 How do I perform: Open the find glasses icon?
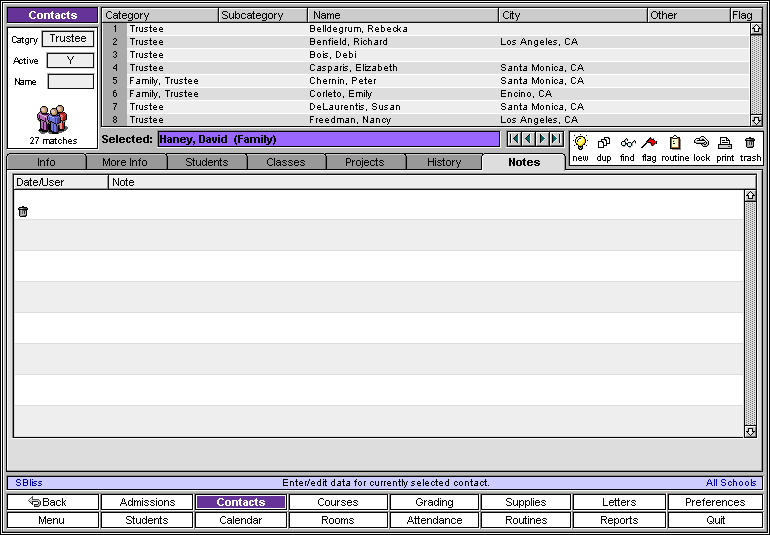628,143
